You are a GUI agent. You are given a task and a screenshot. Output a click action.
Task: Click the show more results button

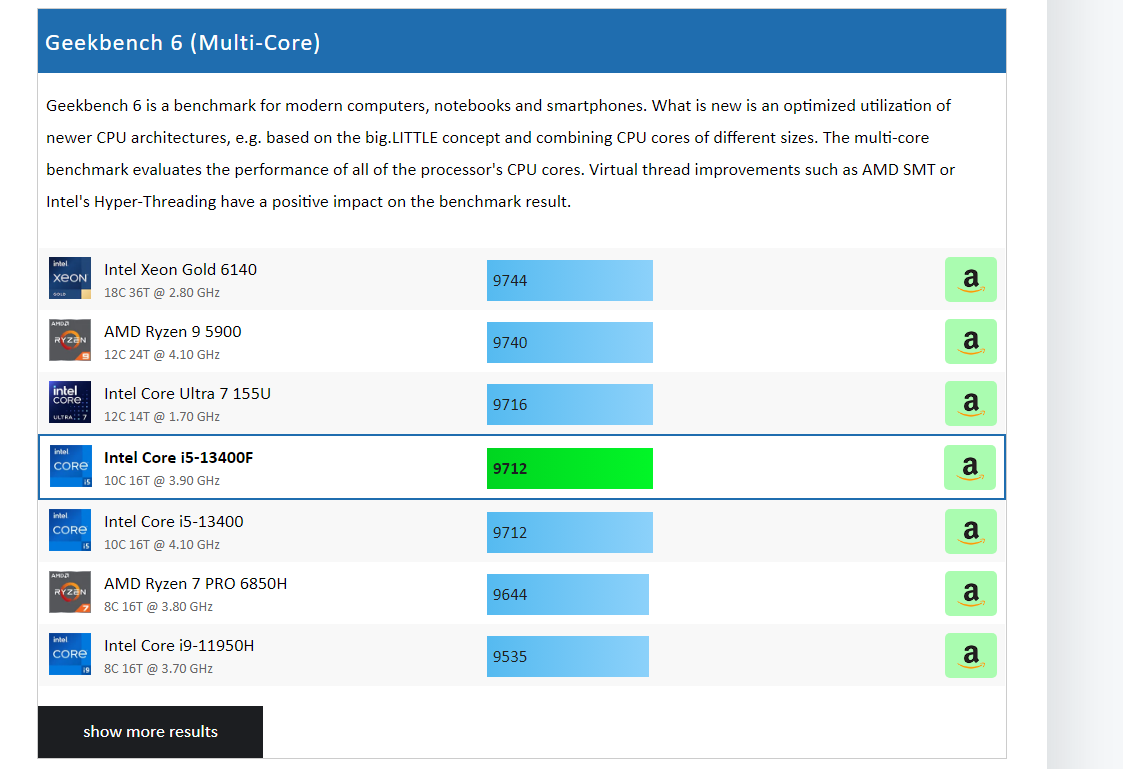pos(150,732)
